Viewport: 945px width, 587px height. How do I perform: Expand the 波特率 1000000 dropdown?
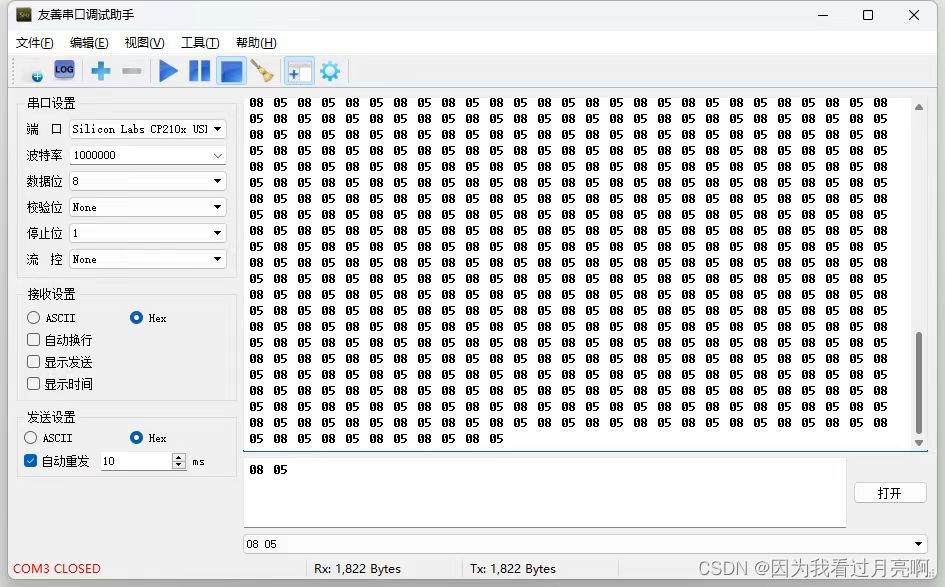pos(218,155)
